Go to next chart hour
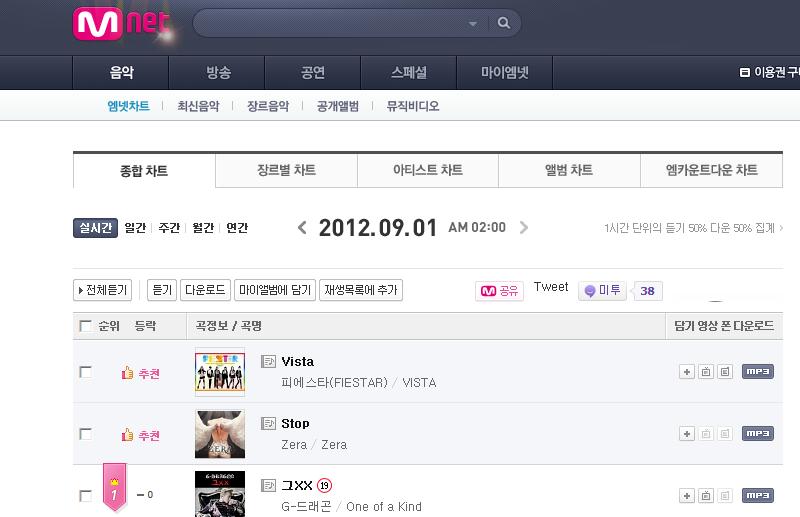 point(523,227)
